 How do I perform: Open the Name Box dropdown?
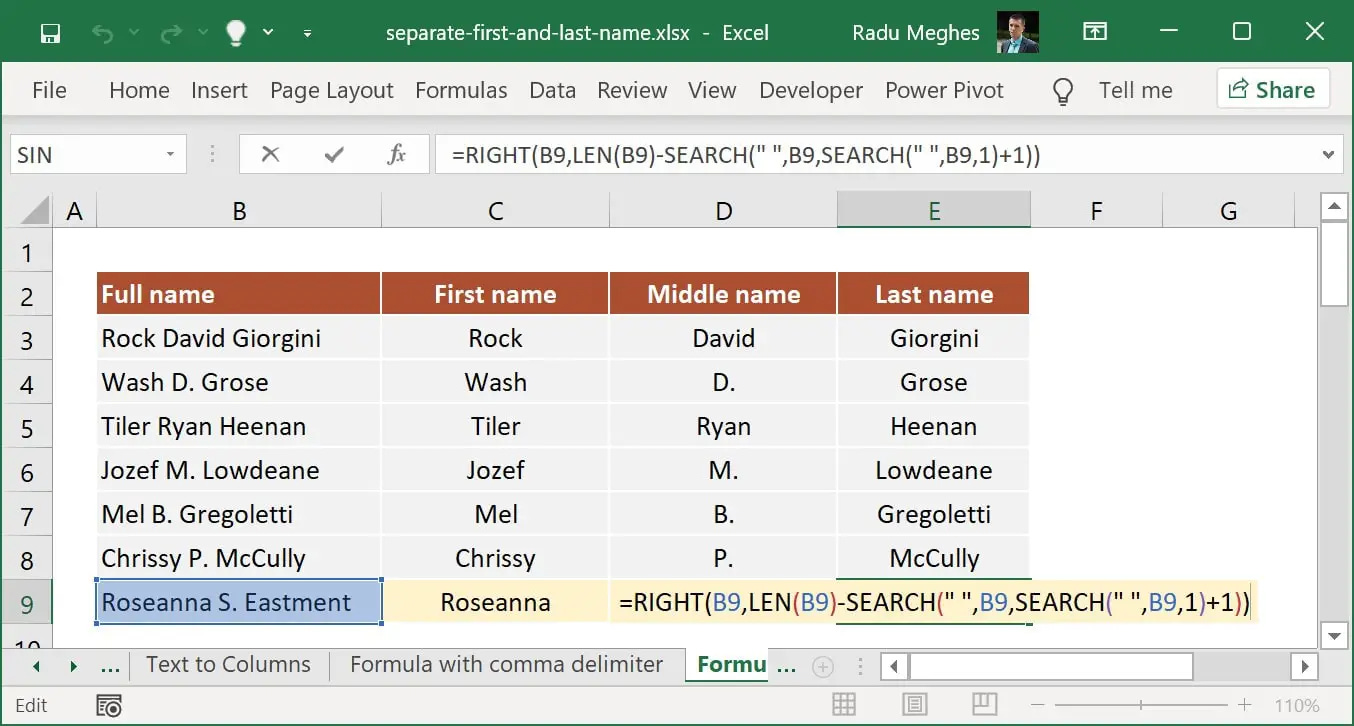tap(170, 154)
